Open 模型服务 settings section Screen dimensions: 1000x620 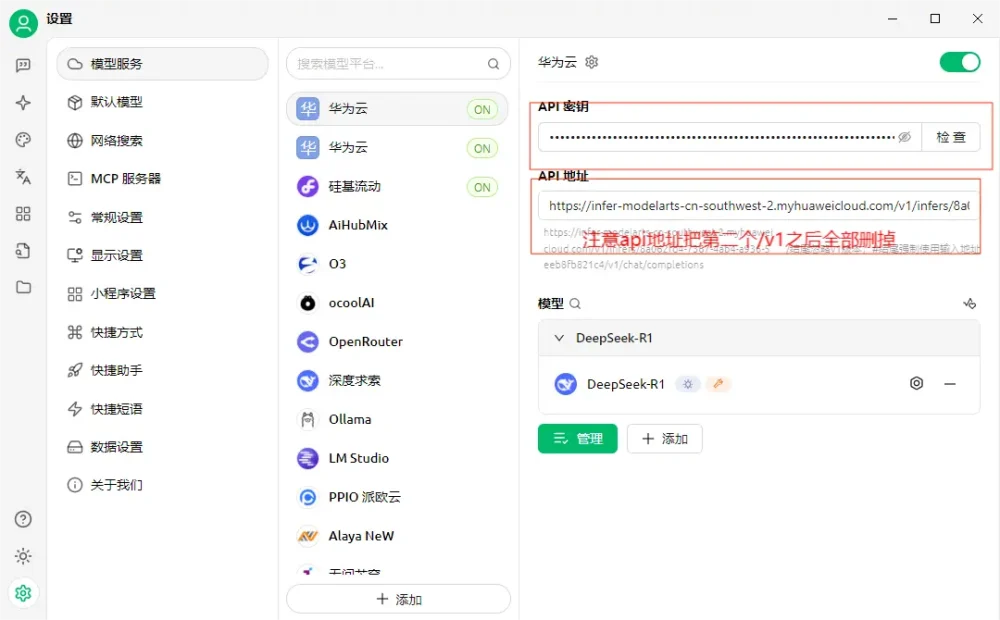[x=163, y=64]
